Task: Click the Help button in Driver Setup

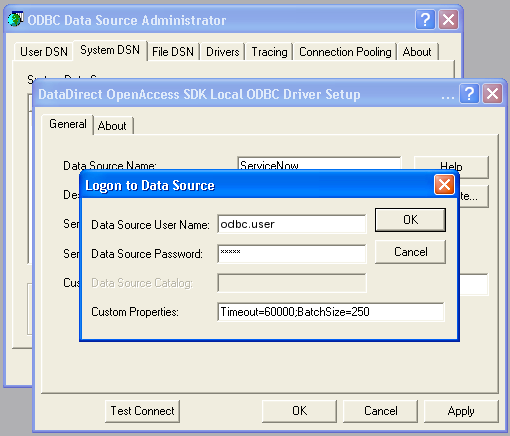Action: tap(451, 167)
